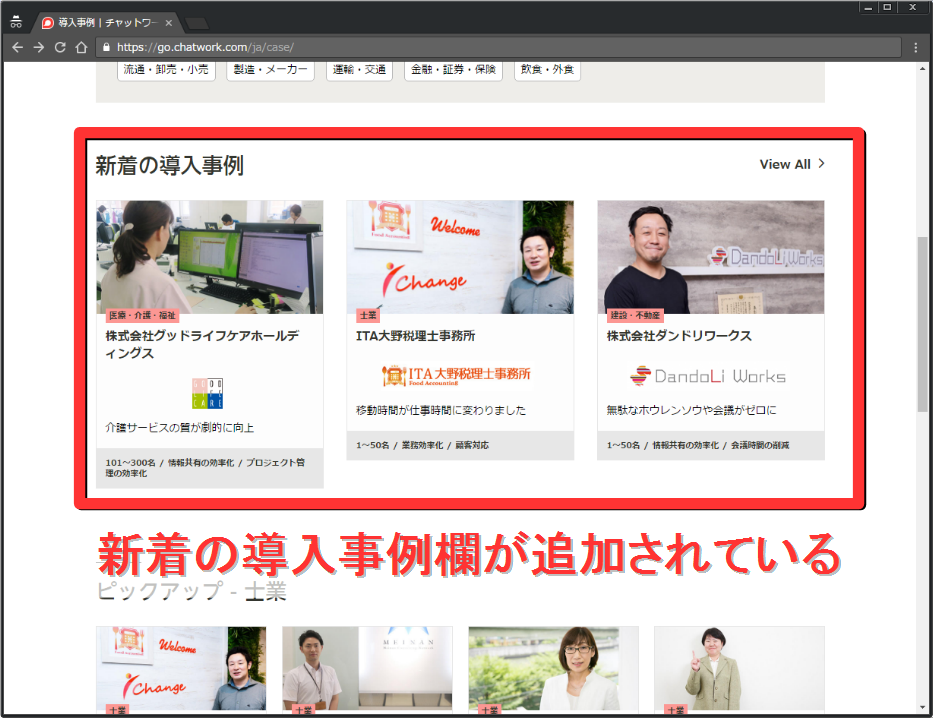Open pickup thumbnail of woman pointing finger
The height and width of the screenshot is (718, 933).
point(740,669)
